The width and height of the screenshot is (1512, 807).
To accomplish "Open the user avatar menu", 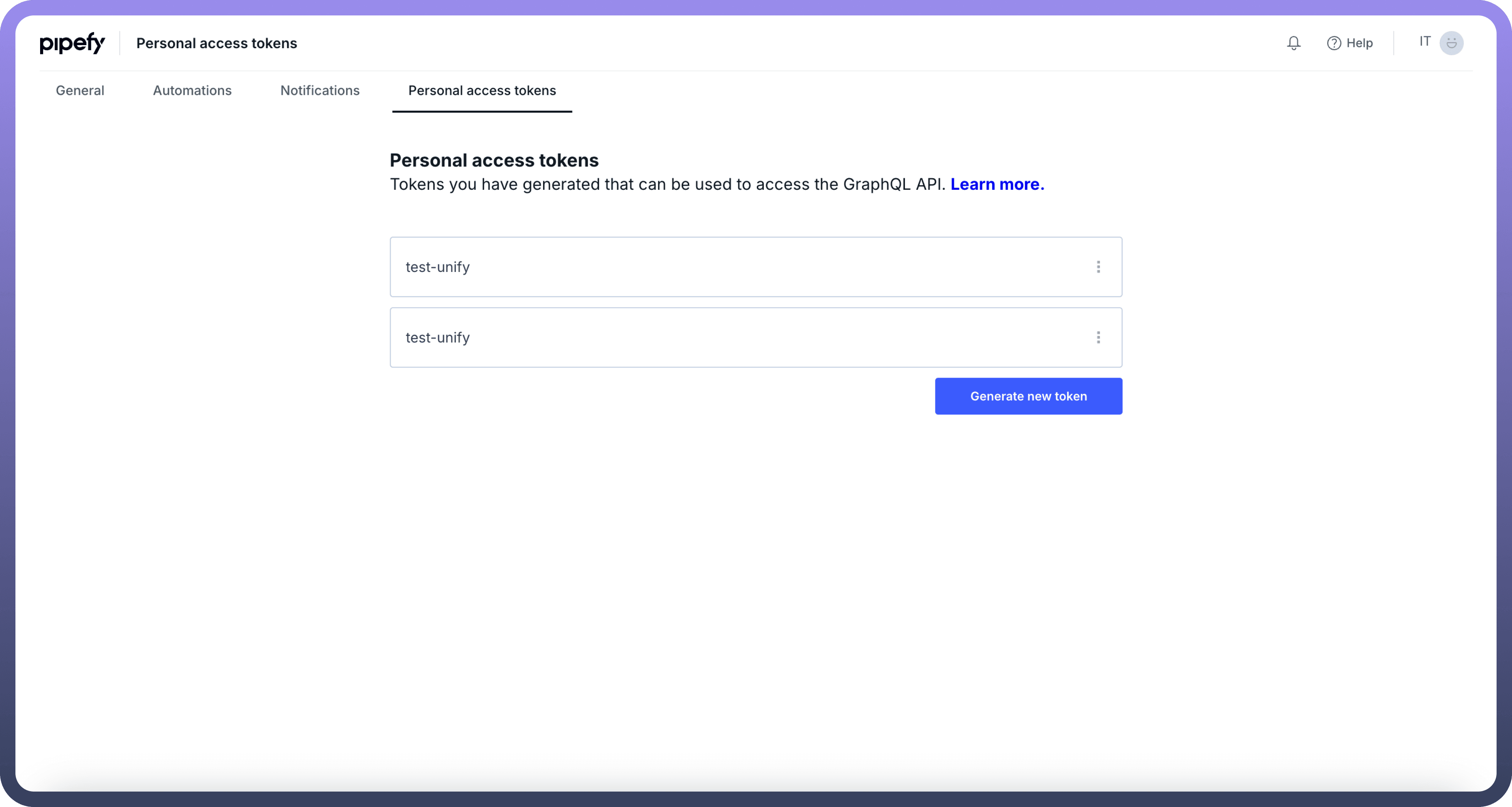I will (1451, 43).
